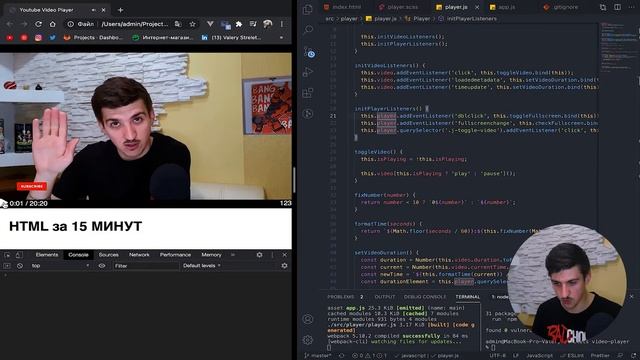Open the Explorer view in VS Code activity bar

pos(308,9)
